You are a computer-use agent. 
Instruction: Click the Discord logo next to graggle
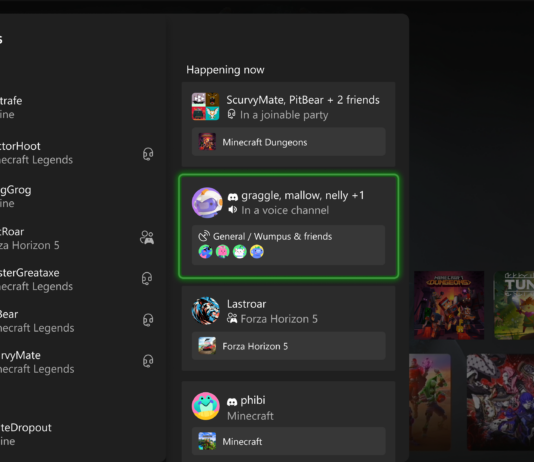coord(233,196)
